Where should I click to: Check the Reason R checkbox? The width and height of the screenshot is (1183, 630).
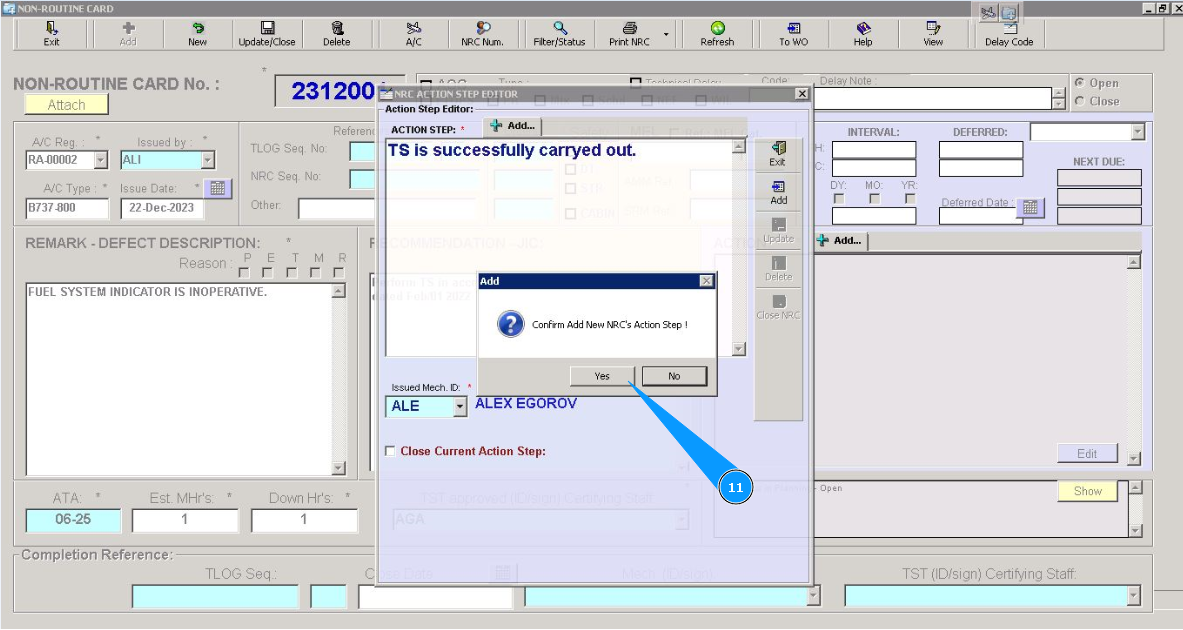coord(340,272)
